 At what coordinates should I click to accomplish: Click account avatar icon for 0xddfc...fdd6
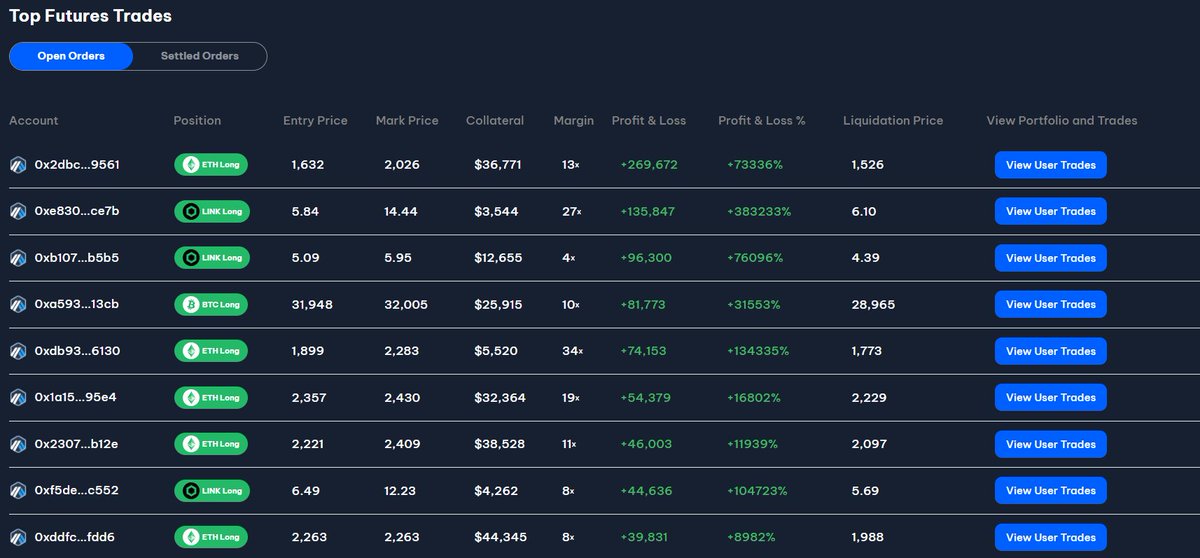tap(18, 537)
